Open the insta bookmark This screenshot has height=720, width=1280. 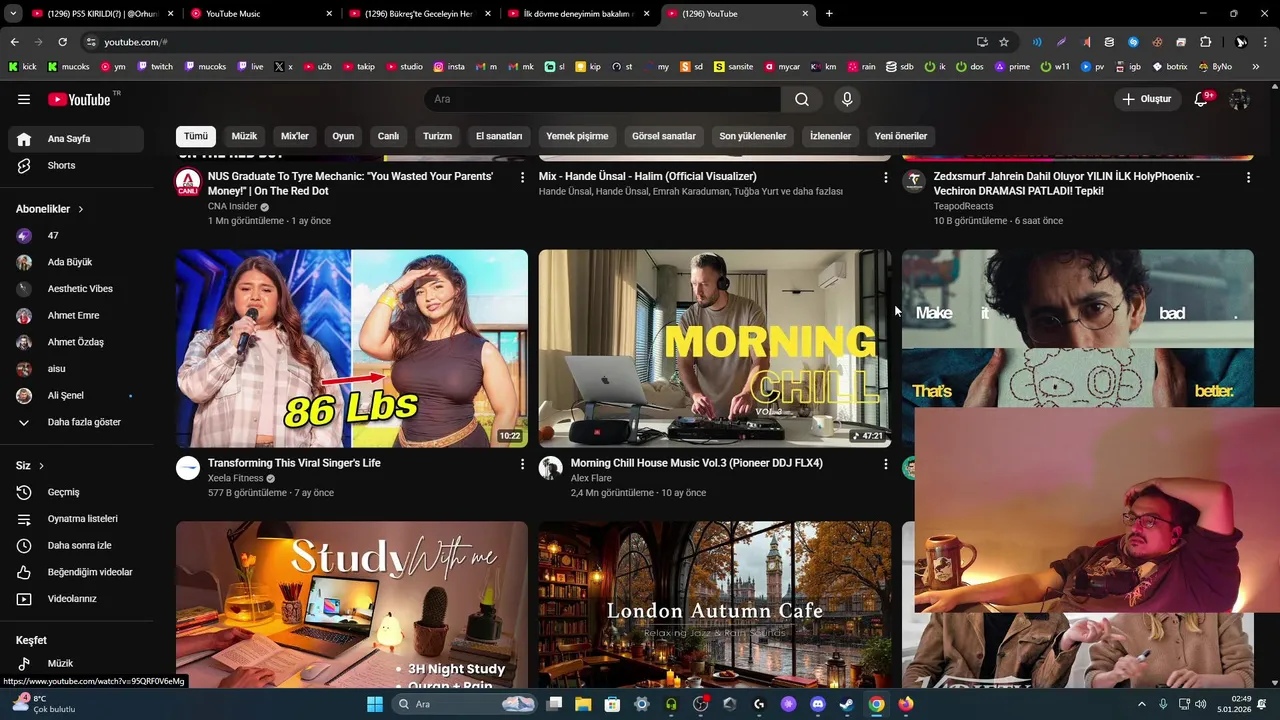pyautogui.click(x=450, y=67)
